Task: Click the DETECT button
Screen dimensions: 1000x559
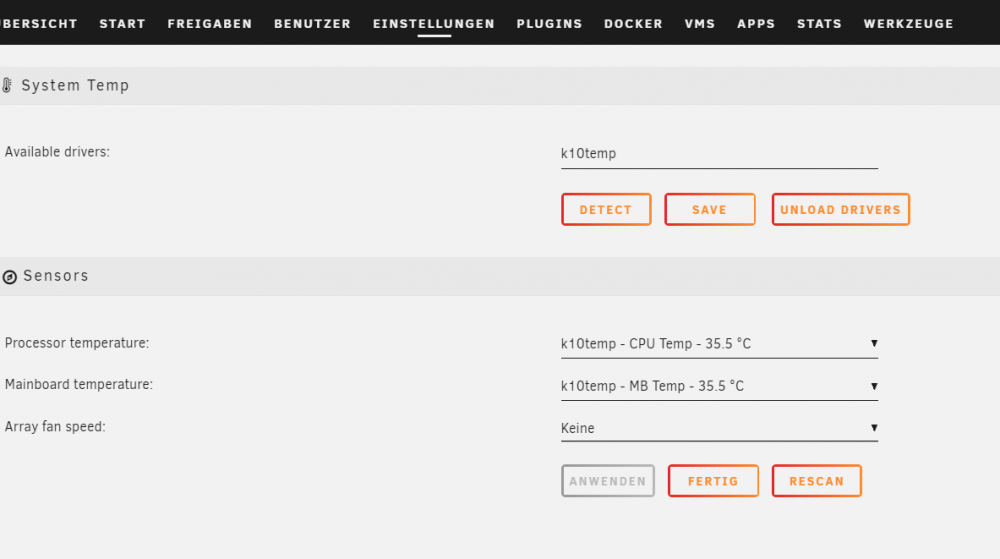Action: [x=606, y=210]
